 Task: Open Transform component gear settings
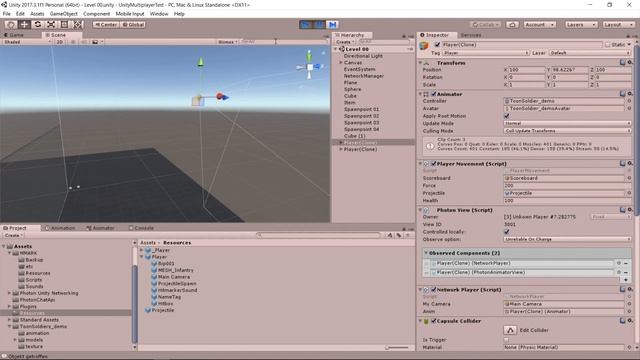[x=630, y=62]
